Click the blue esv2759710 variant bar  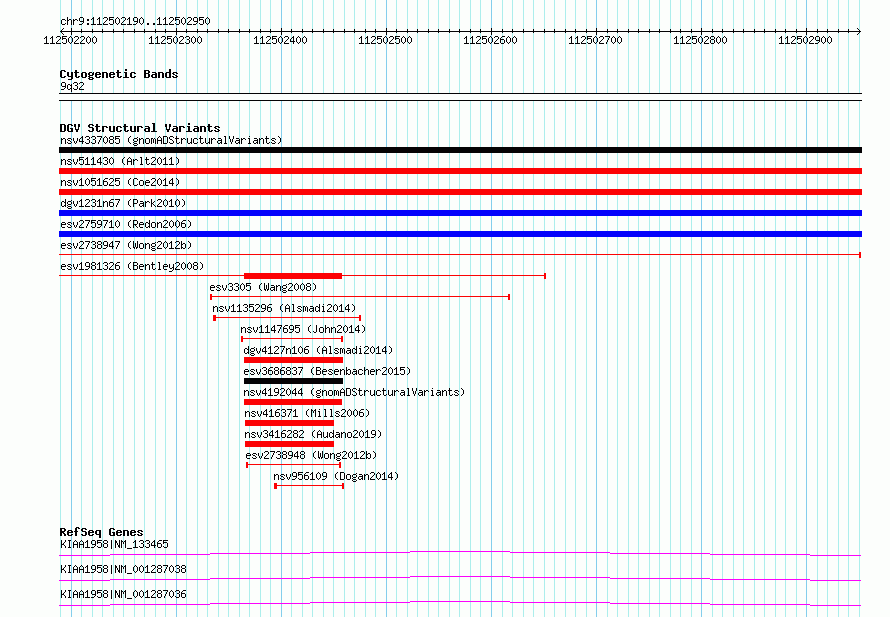click(x=460, y=234)
